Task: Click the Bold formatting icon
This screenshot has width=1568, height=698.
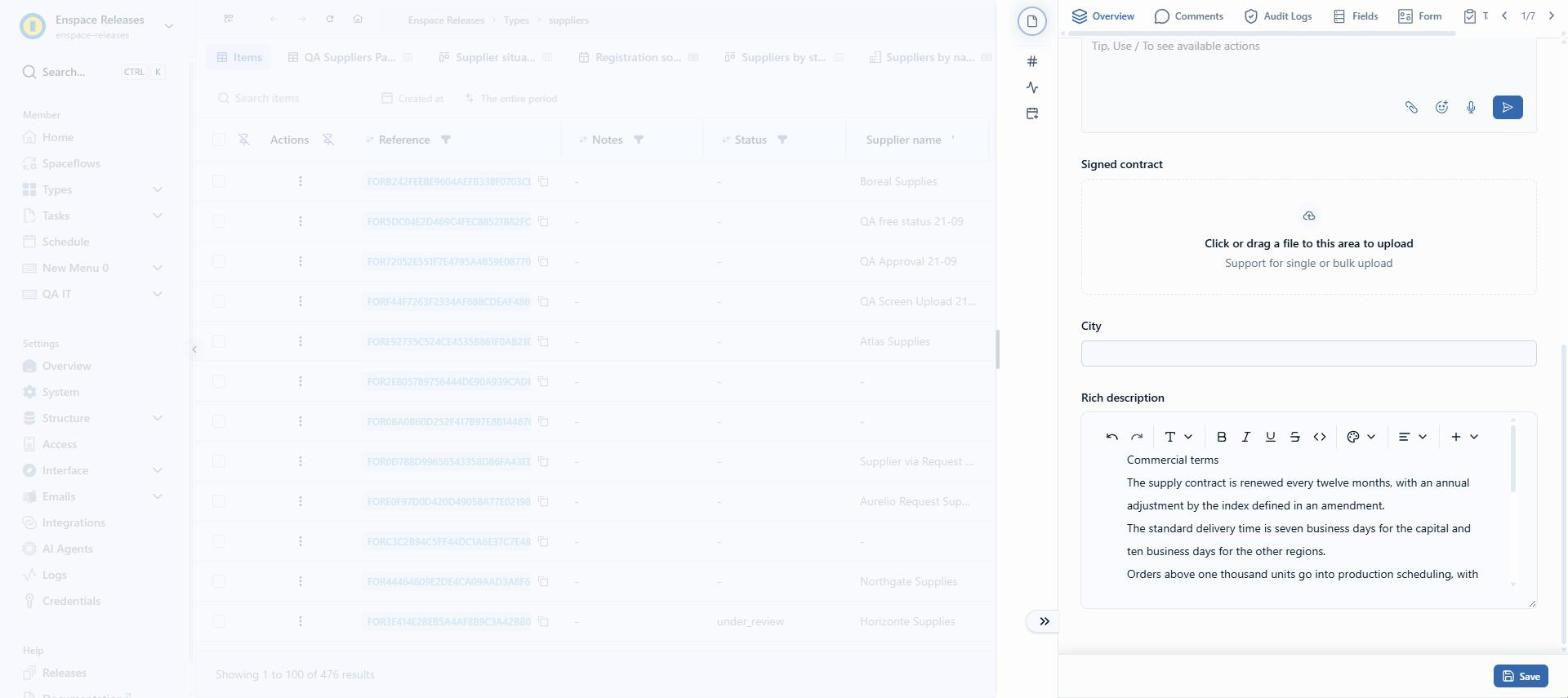Action: [x=1221, y=437]
